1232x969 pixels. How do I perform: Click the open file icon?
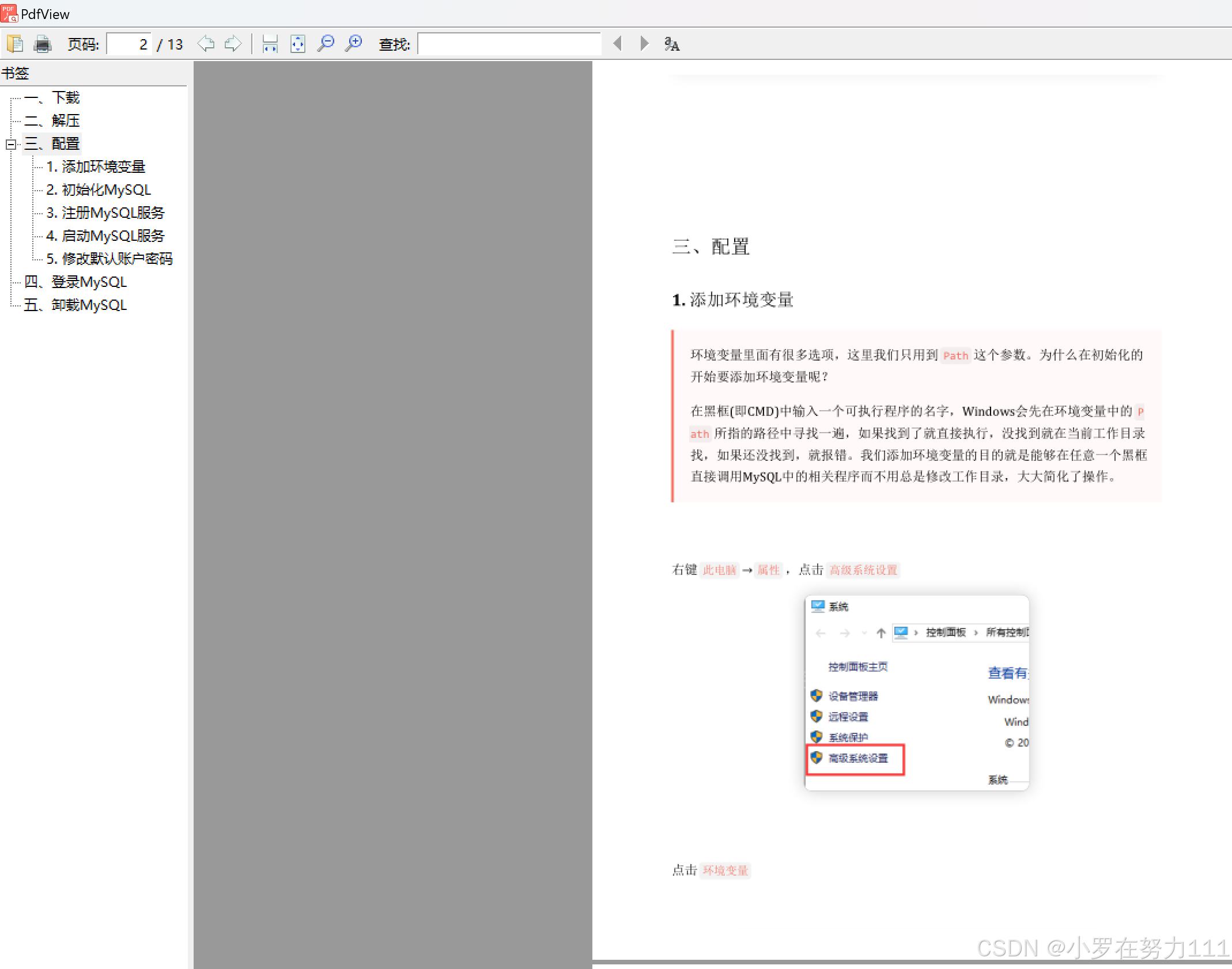click(x=14, y=44)
